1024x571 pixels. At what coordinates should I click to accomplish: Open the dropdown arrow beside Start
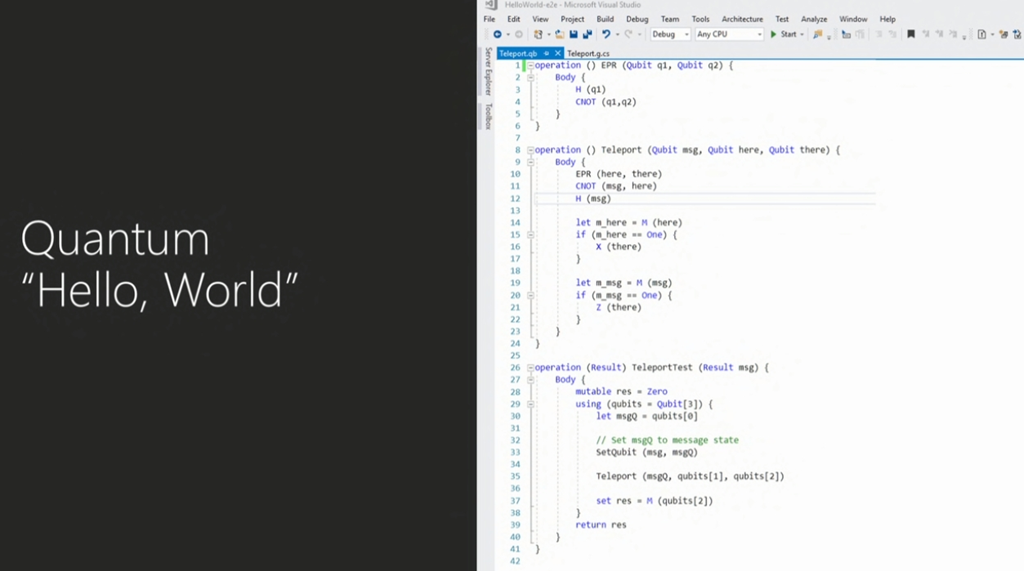pos(802,35)
